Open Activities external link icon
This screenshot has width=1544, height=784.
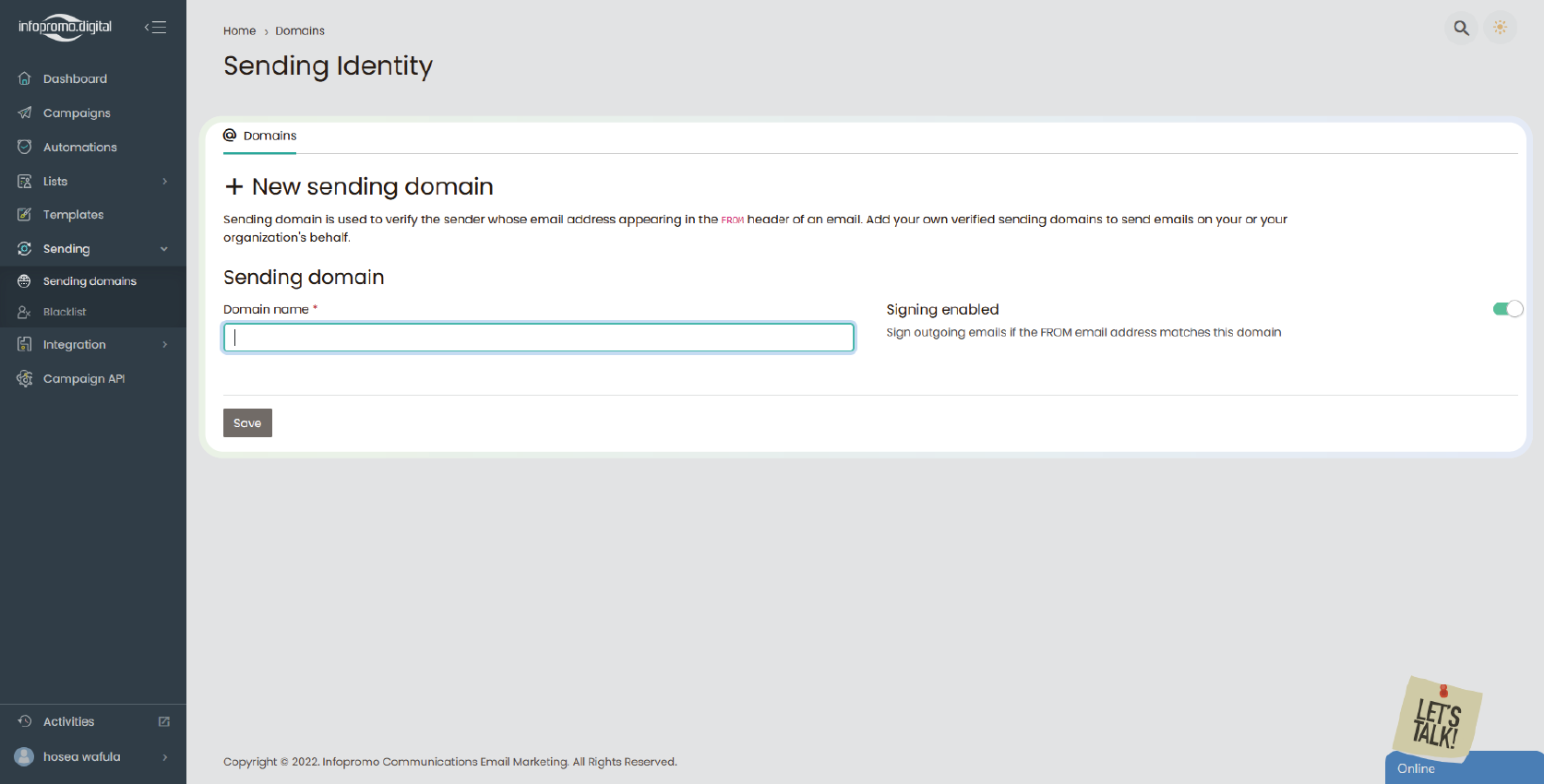click(164, 721)
